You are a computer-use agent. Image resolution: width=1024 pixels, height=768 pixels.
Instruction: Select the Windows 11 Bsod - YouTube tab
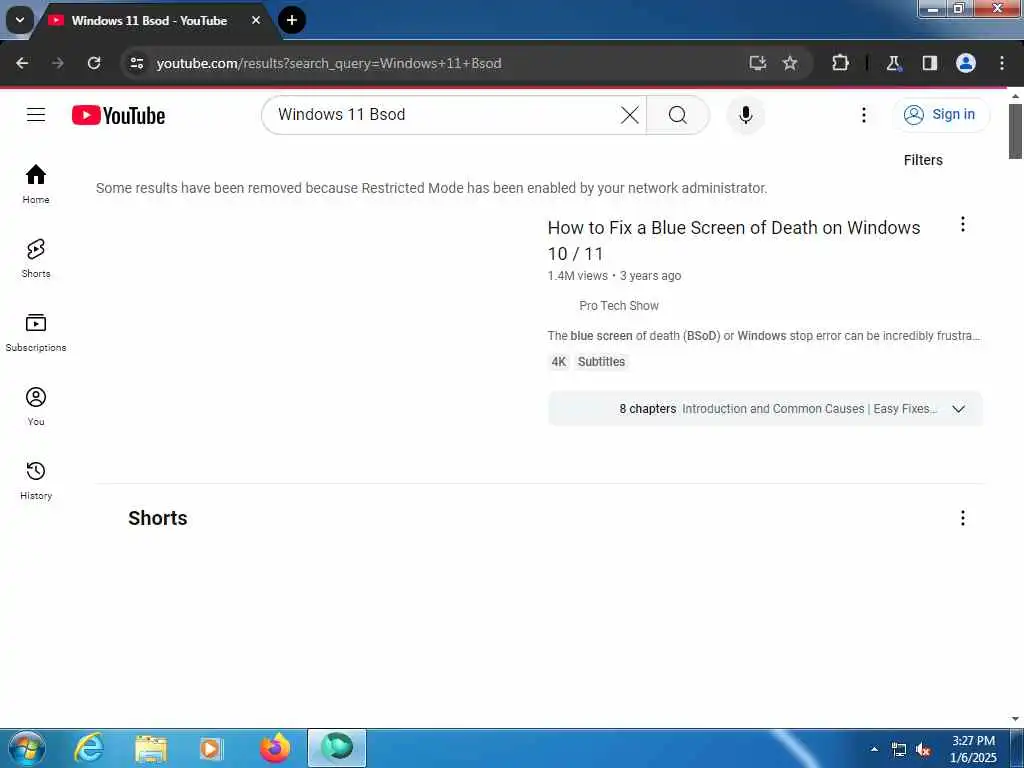[149, 21]
